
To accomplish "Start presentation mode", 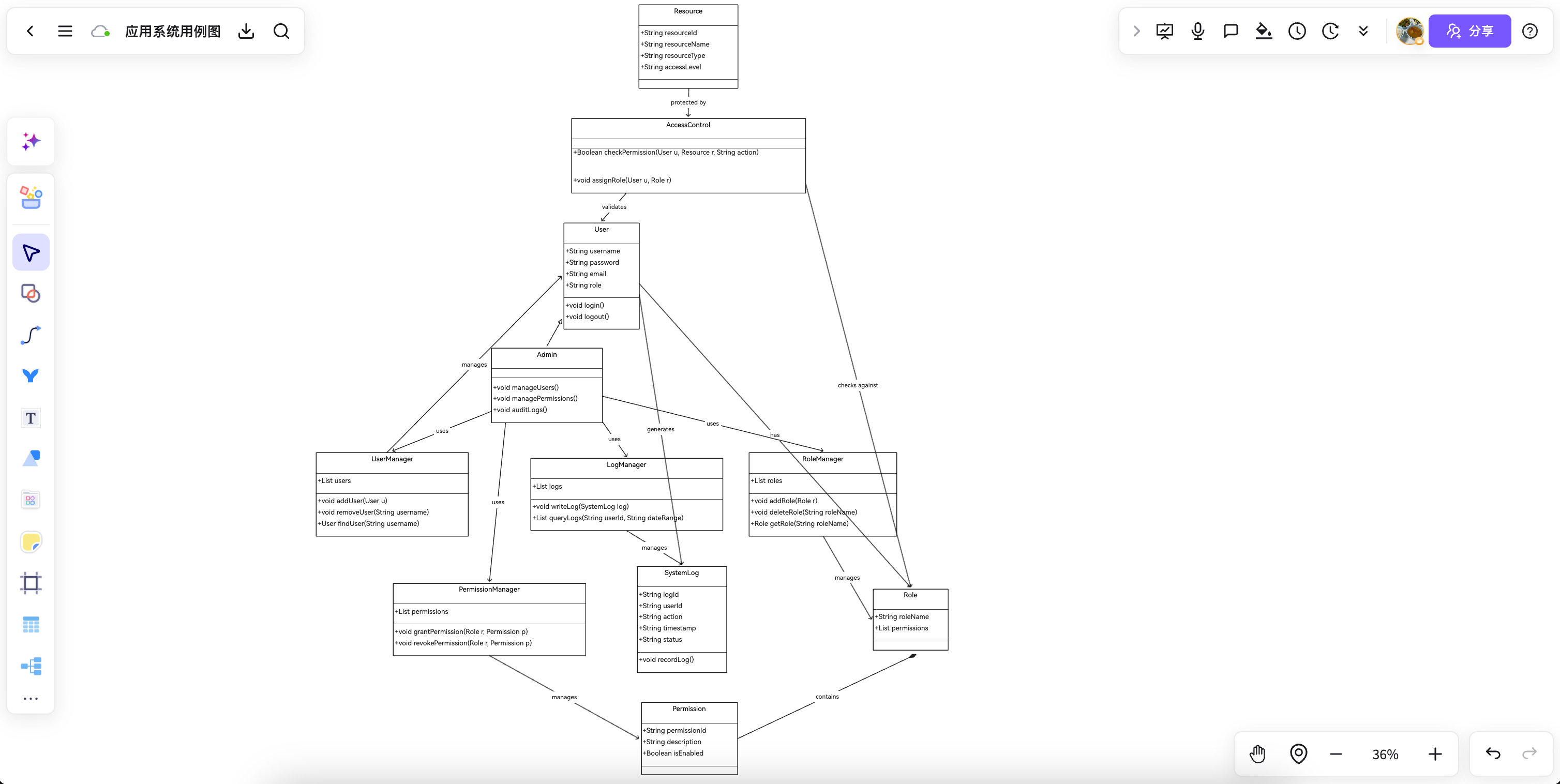I will [1164, 31].
